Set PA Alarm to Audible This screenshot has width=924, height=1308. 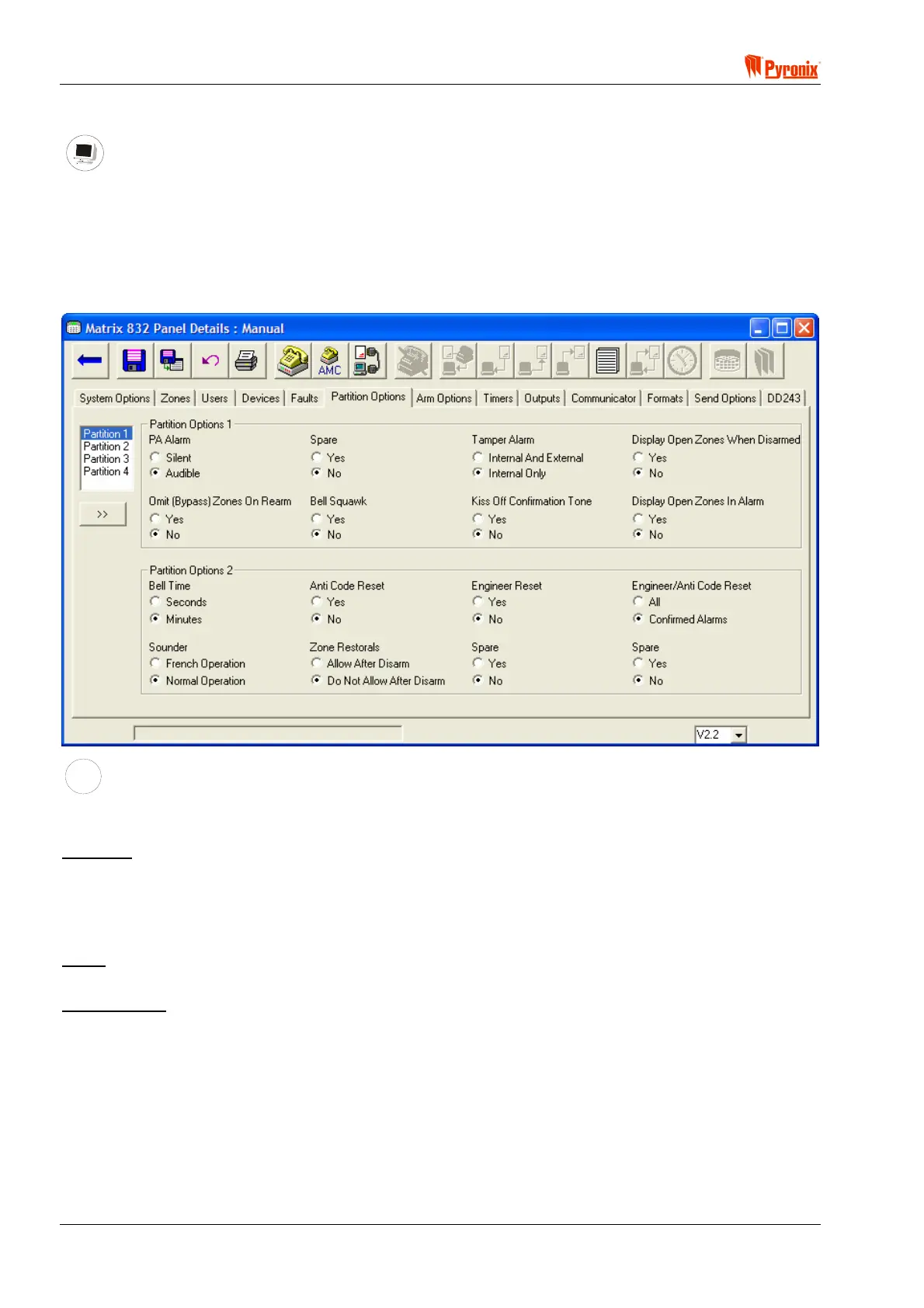point(155,473)
